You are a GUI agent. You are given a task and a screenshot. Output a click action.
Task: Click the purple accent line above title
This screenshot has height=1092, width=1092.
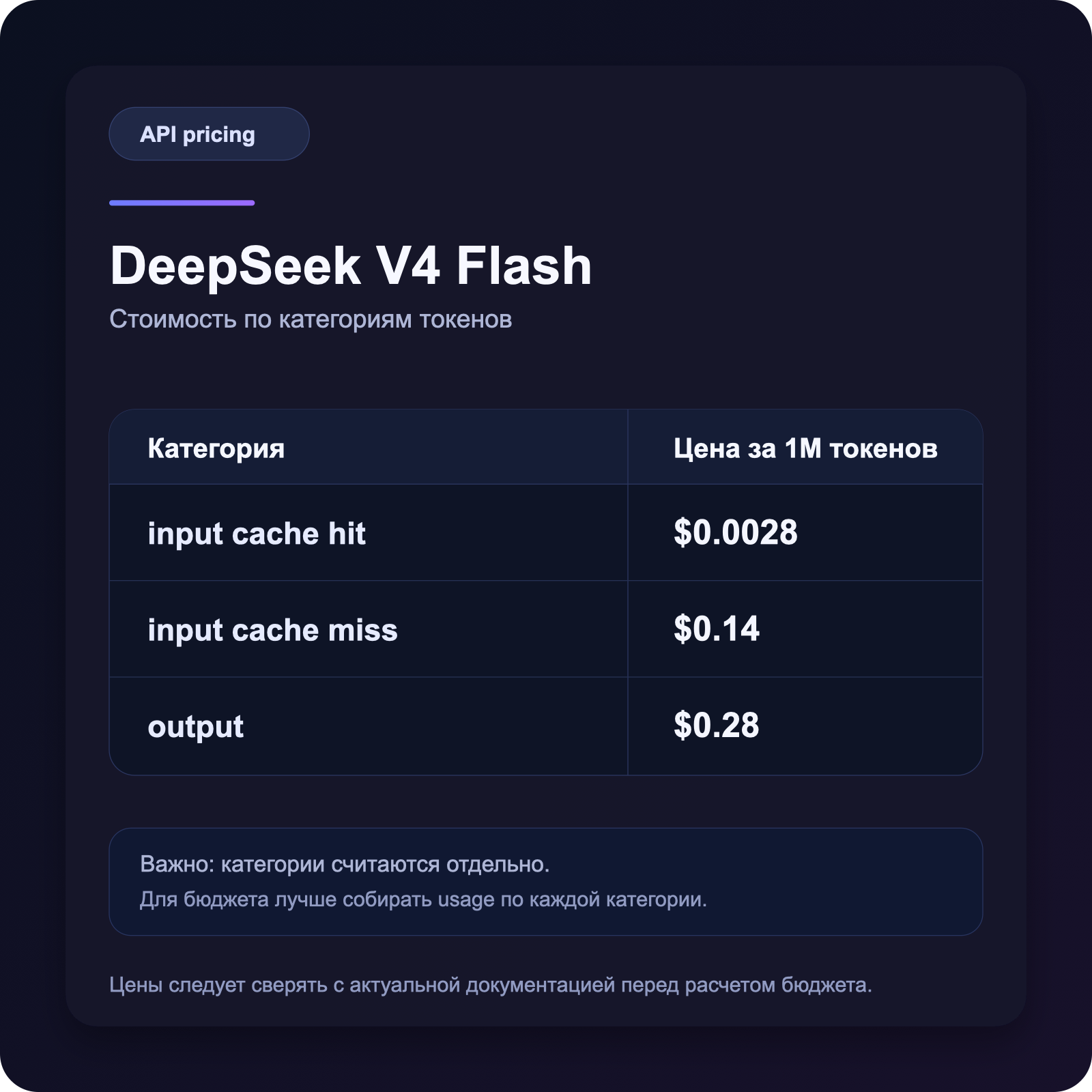[182, 203]
